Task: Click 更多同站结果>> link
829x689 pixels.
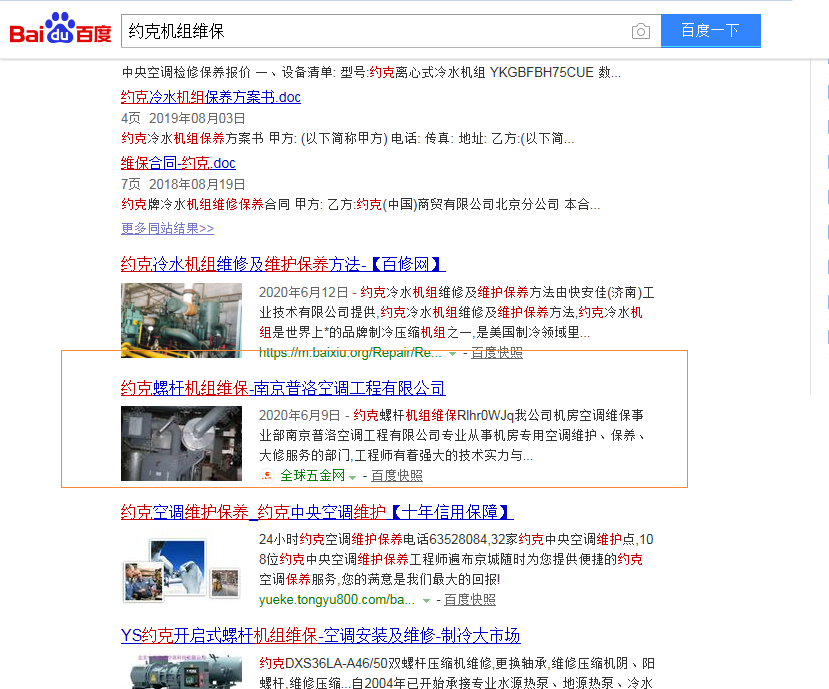Action: point(167,228)
